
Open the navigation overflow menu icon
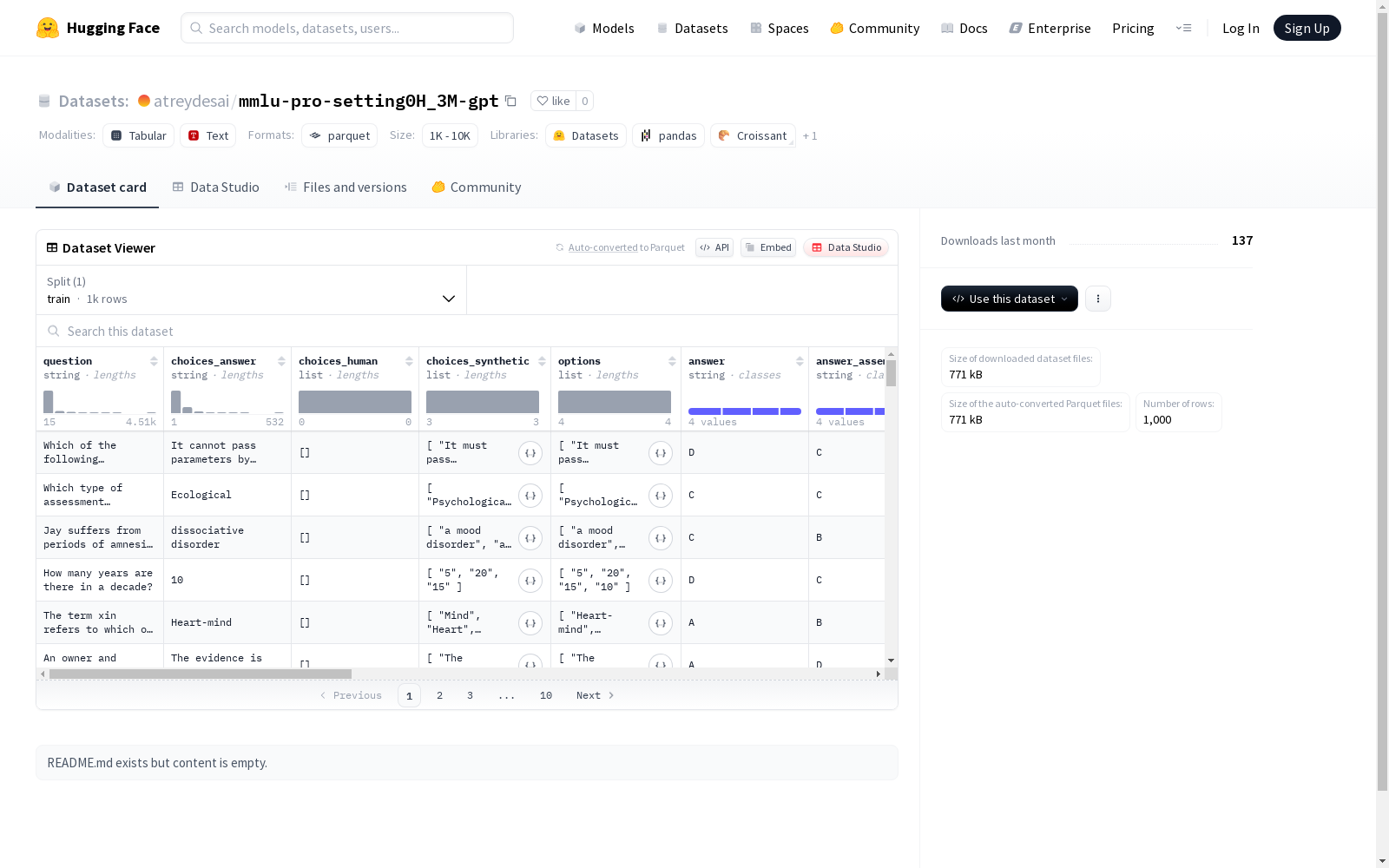[1183, 28]
